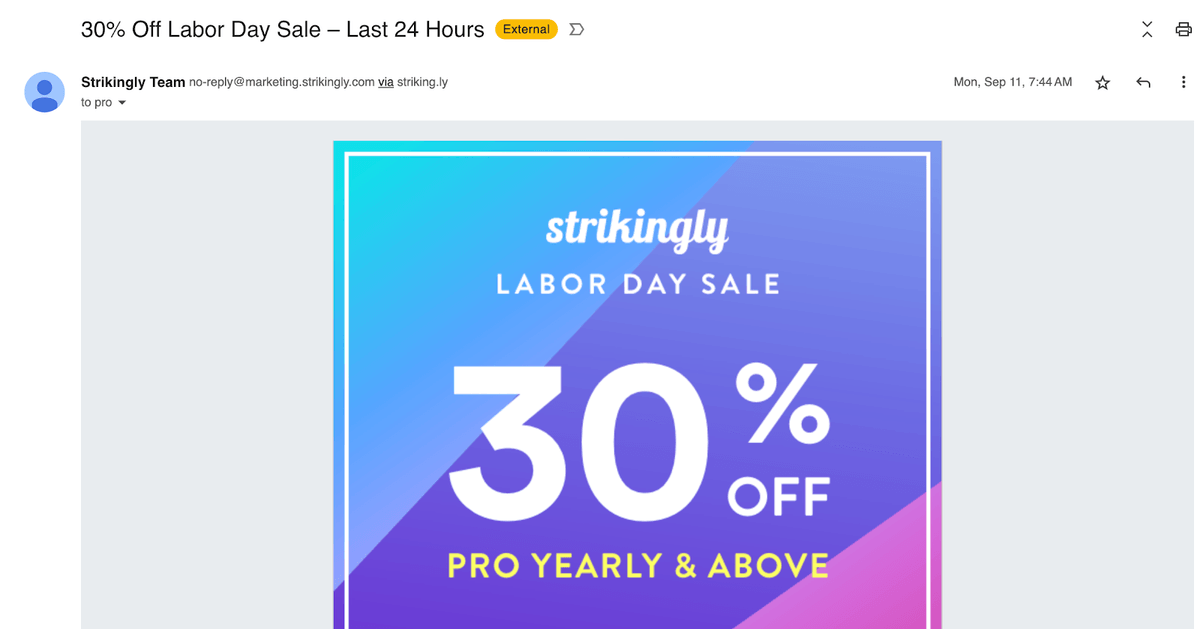Viewport: 1200px width, 629px height.
Task: Click the collapse all arrows icon
Action: 1147,30
